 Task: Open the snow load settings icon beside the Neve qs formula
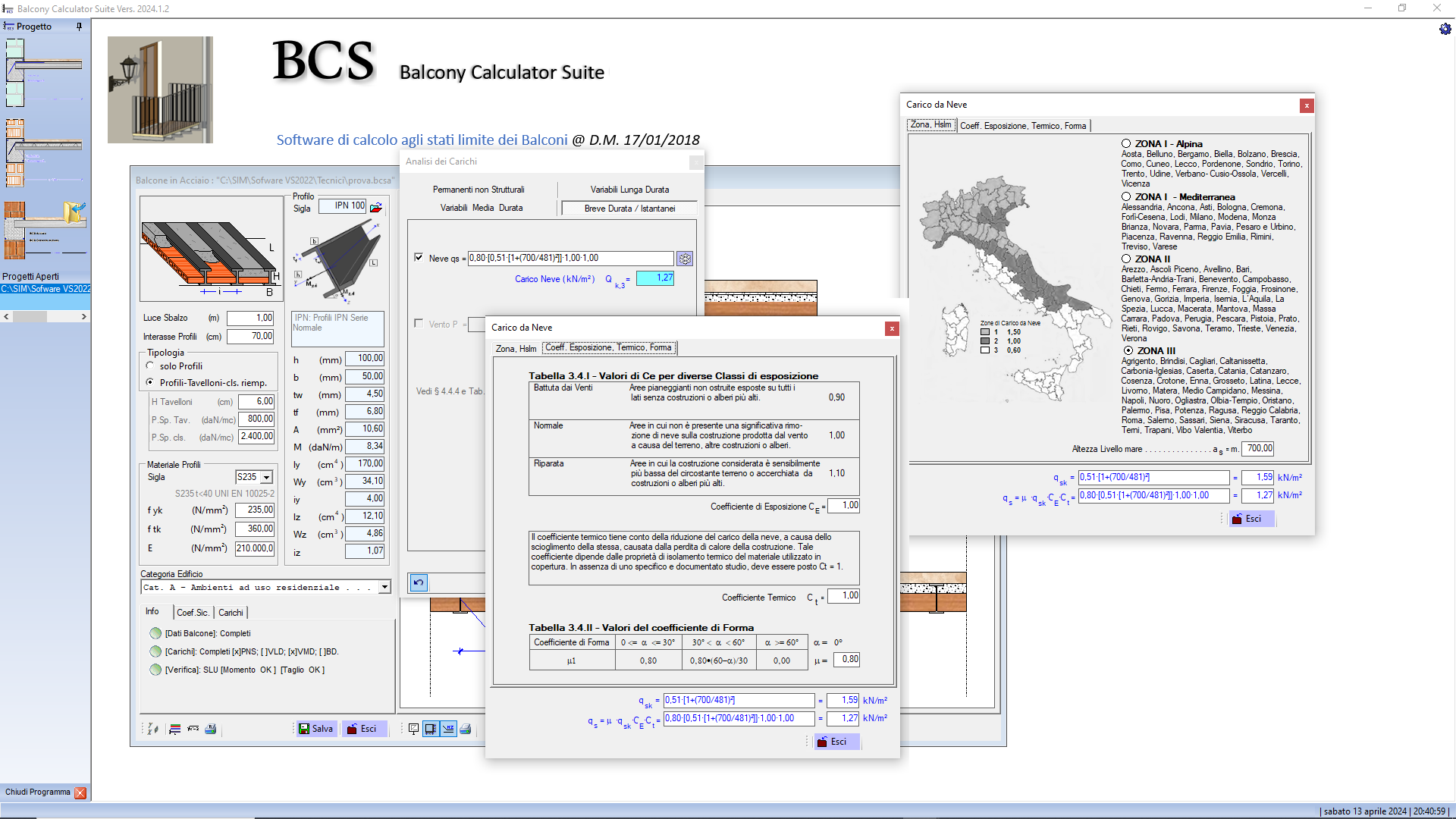(685, 259)
